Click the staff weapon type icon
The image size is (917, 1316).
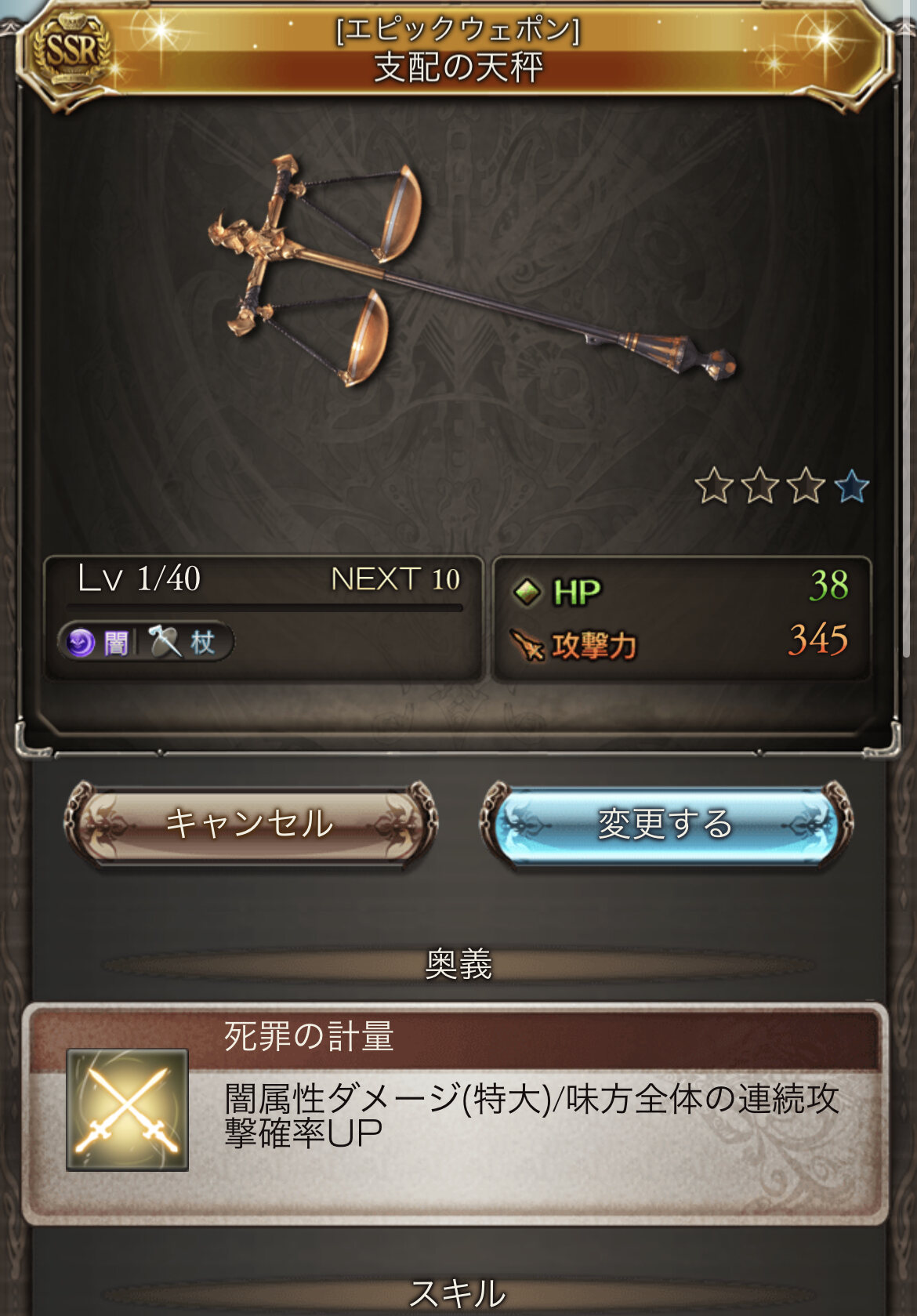[x=165, y=642]
